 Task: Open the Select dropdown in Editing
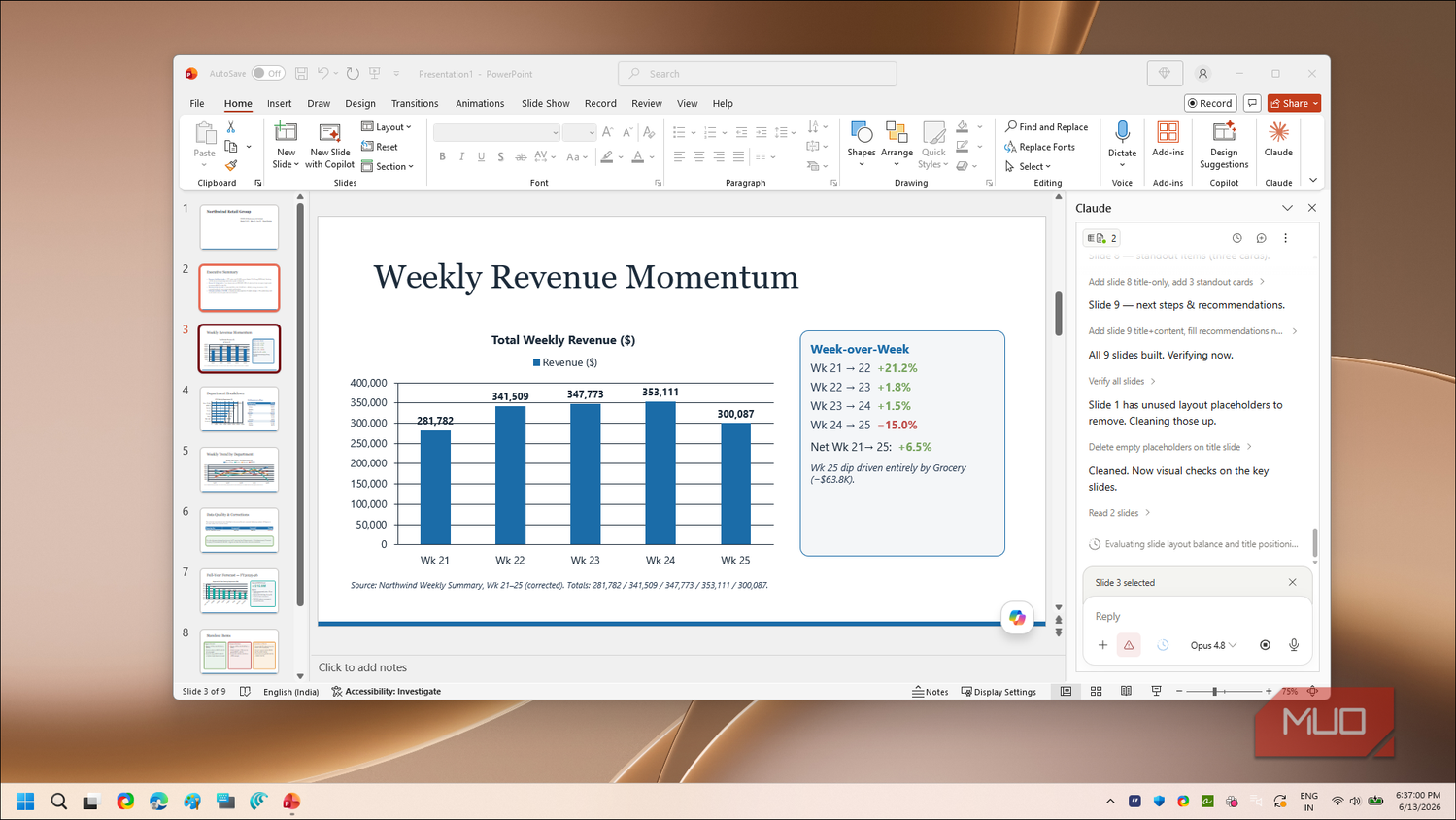(1029, 166)
